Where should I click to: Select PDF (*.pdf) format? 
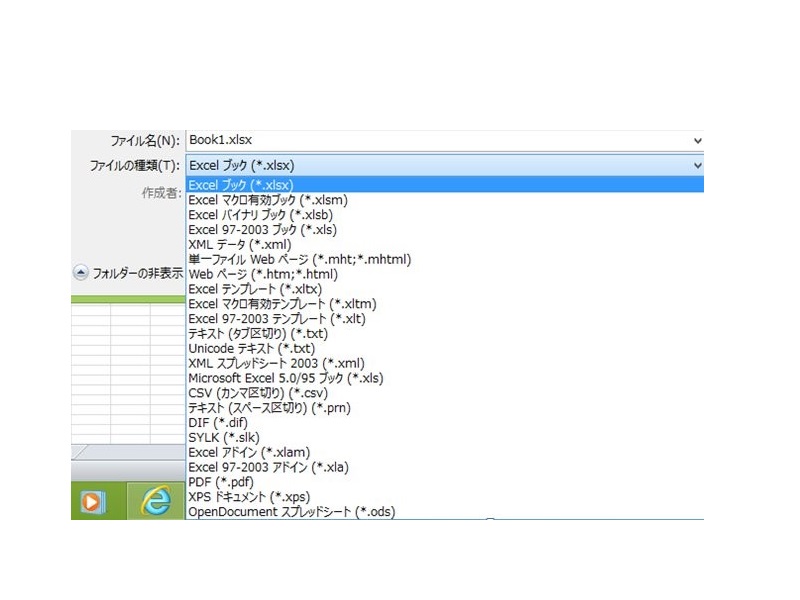click(221, 482)
